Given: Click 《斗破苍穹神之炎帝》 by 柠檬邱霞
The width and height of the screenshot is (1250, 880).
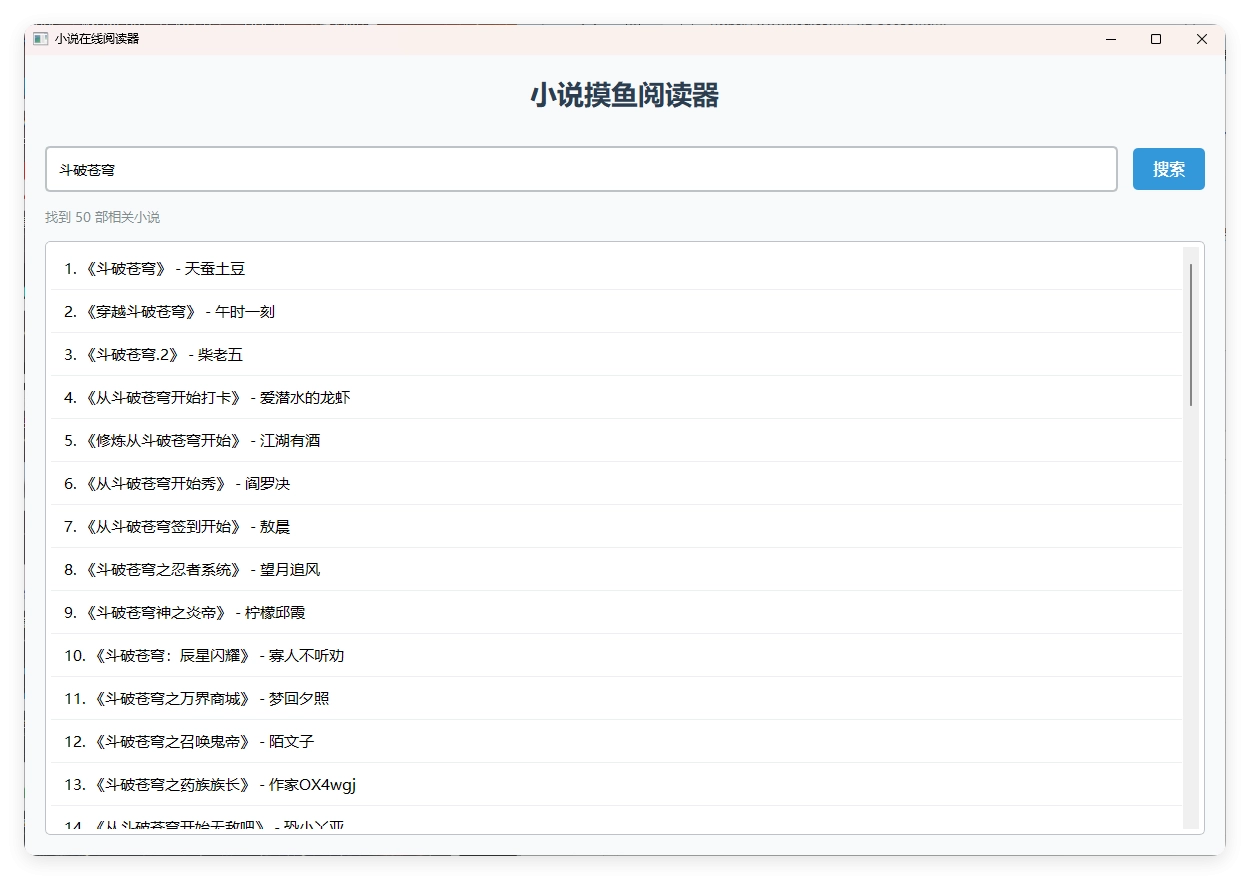Looking at the screenshot, I should pos(185,612).
